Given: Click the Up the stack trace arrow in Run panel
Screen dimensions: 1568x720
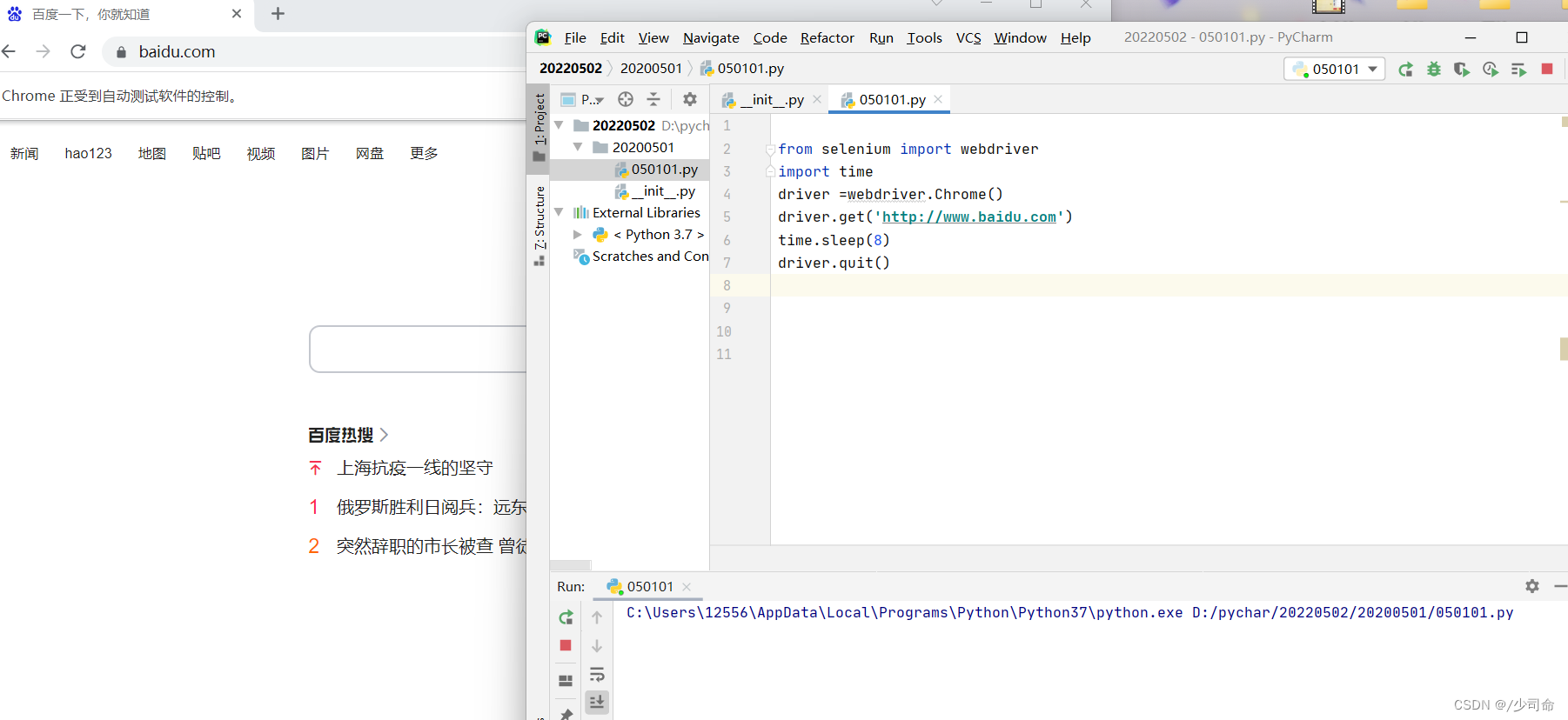Looking at the screenshot, I should point(597,617).
